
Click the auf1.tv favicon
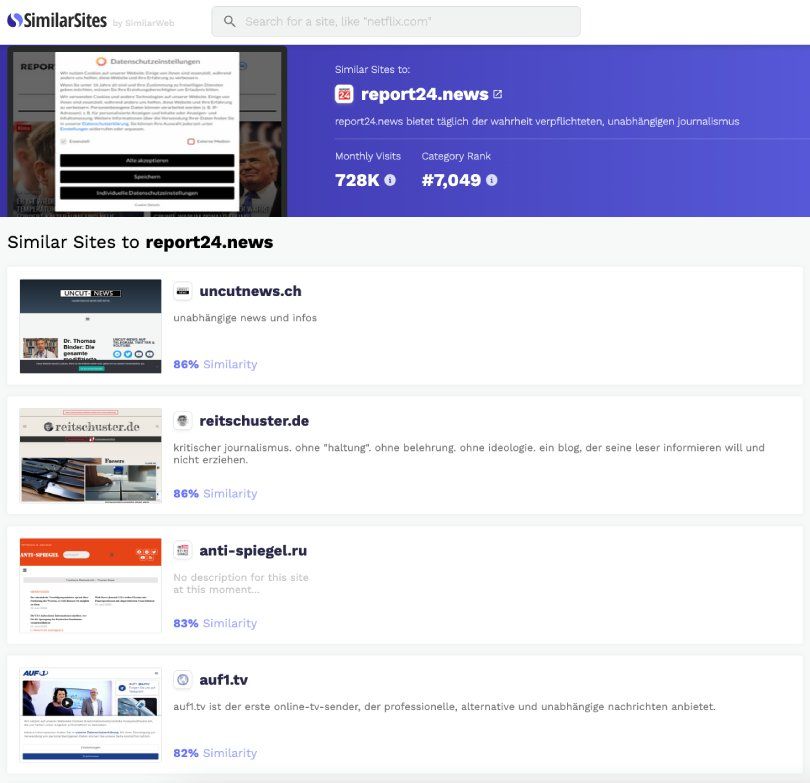coord(183,680)
